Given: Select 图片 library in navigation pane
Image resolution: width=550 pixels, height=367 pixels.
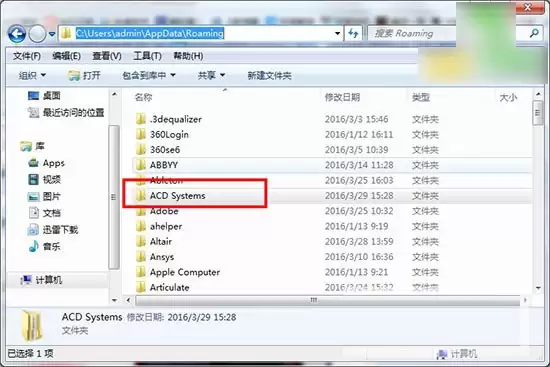Looking at the screenshot, I should [44, 196].
